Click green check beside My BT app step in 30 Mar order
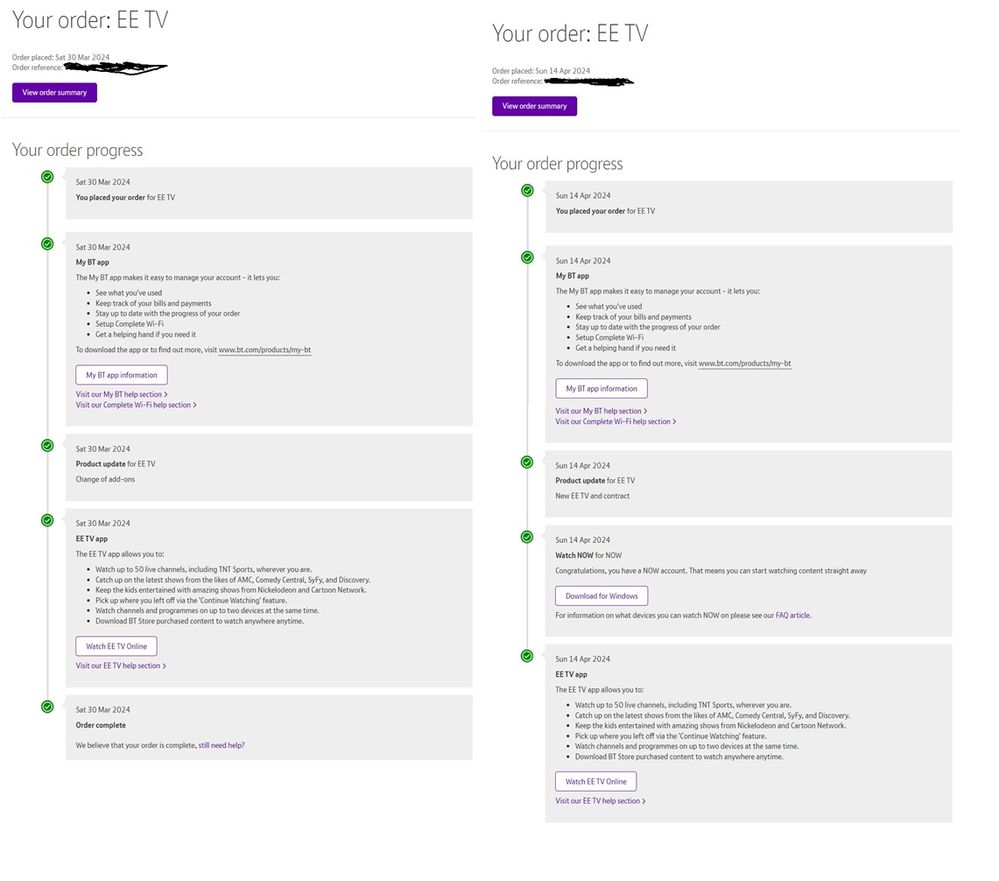Screen dimensions: 999x881 tap(47, 243)
